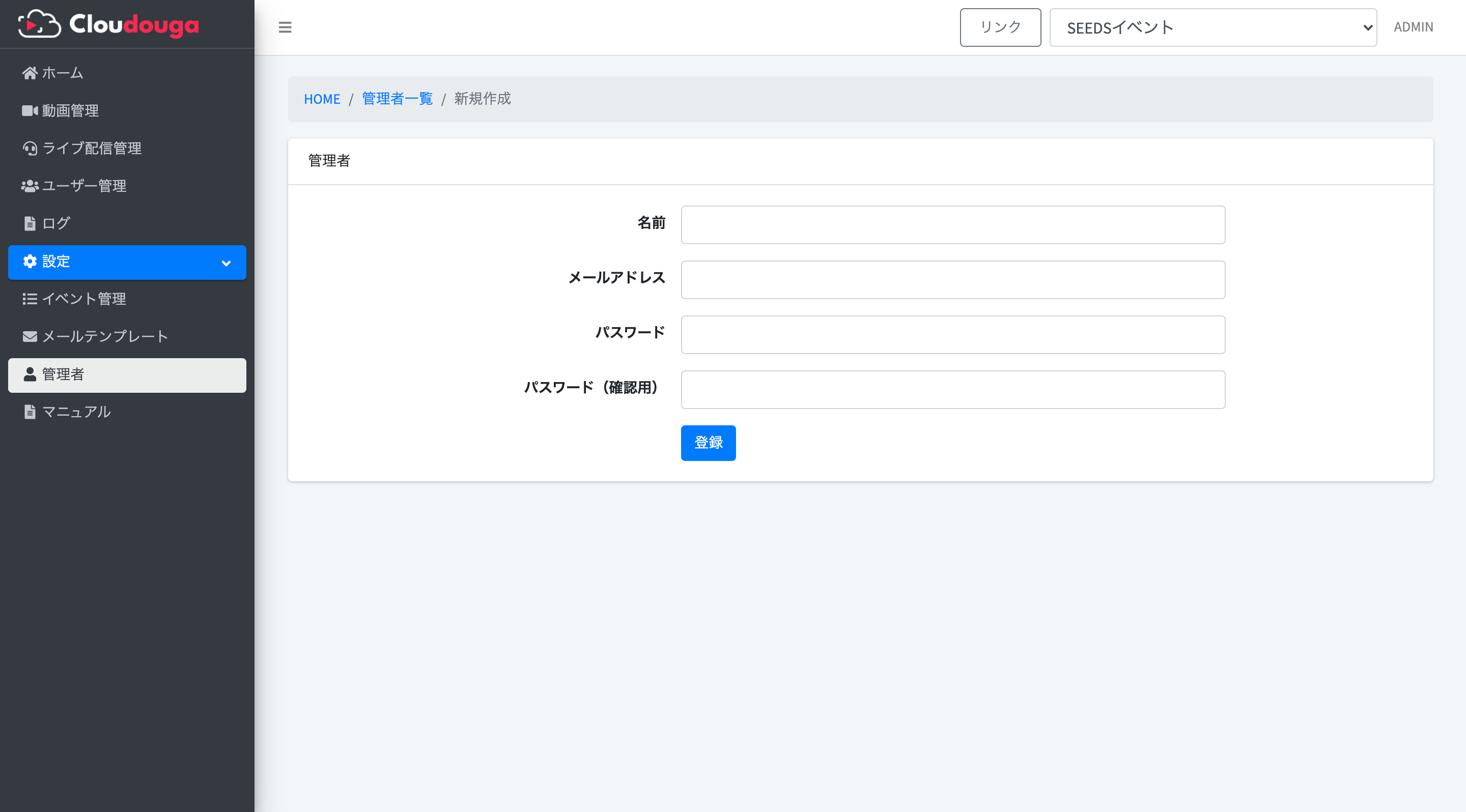Click the Cloudouga logo
Image resolution: width=1466 pixels, height=812 pixels.
pos(108,24)
